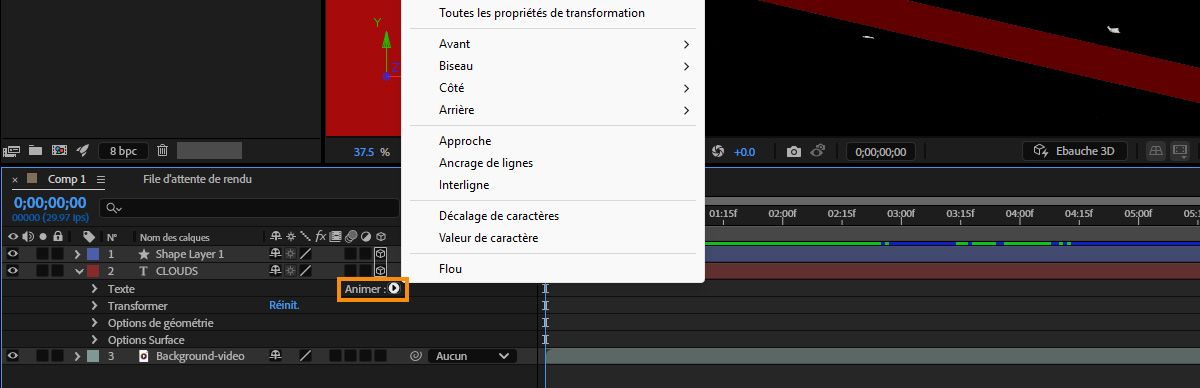Click the file icon of Background-video layer

click(x=144, y=356)
